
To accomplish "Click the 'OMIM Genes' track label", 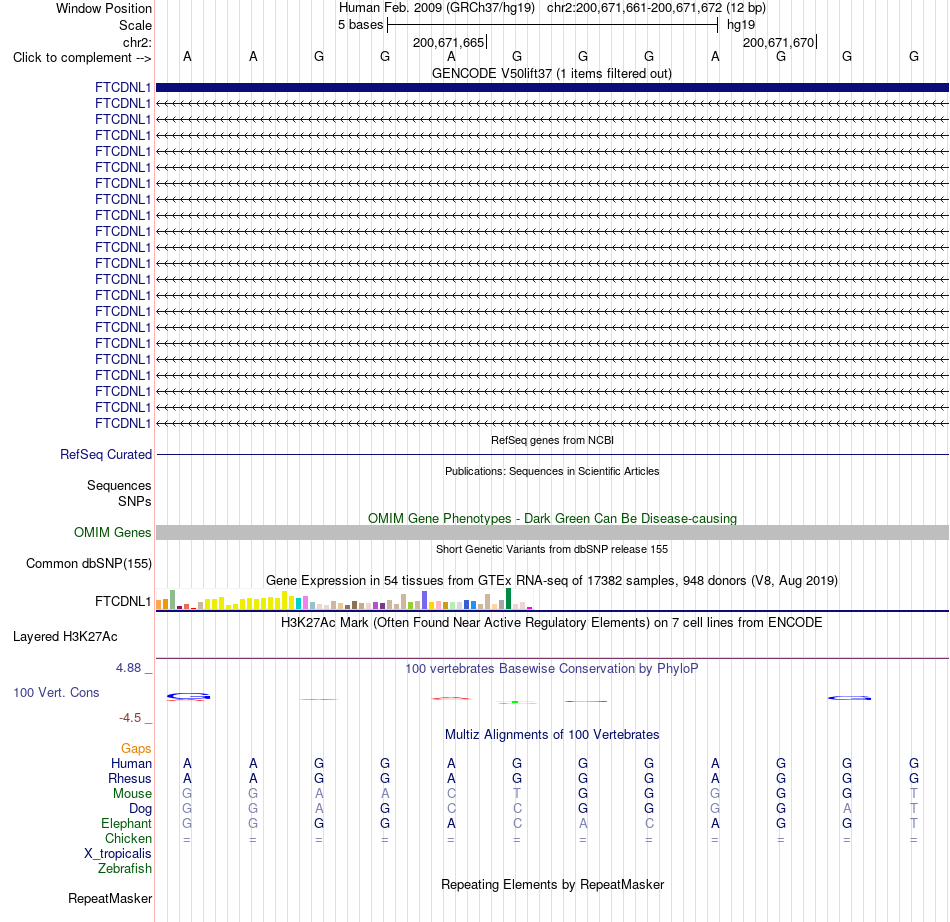I will tap(112, 532).
